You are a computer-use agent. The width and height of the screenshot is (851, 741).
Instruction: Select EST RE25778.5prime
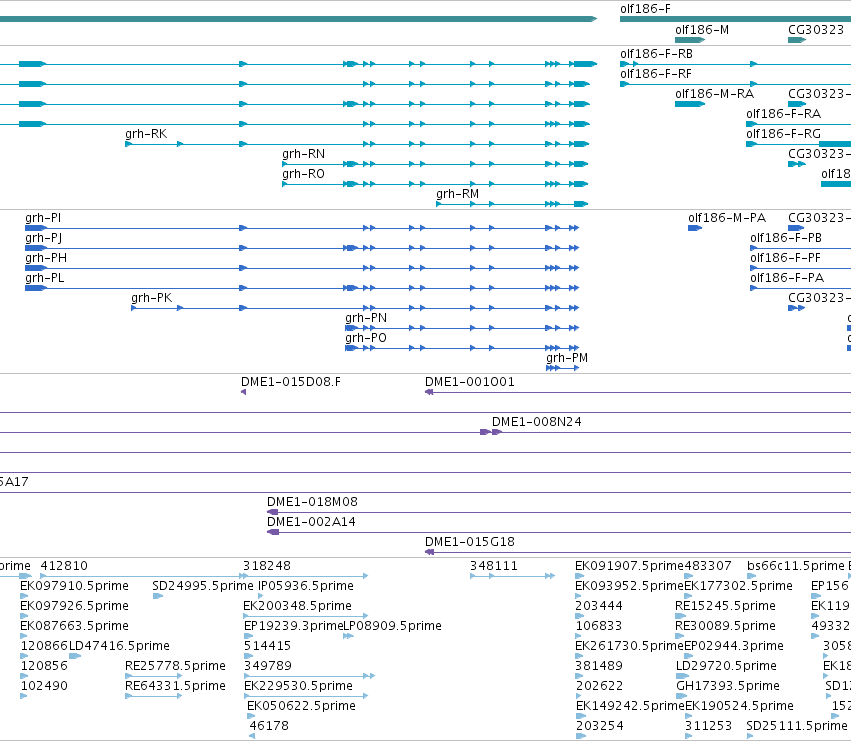[175, 667]
